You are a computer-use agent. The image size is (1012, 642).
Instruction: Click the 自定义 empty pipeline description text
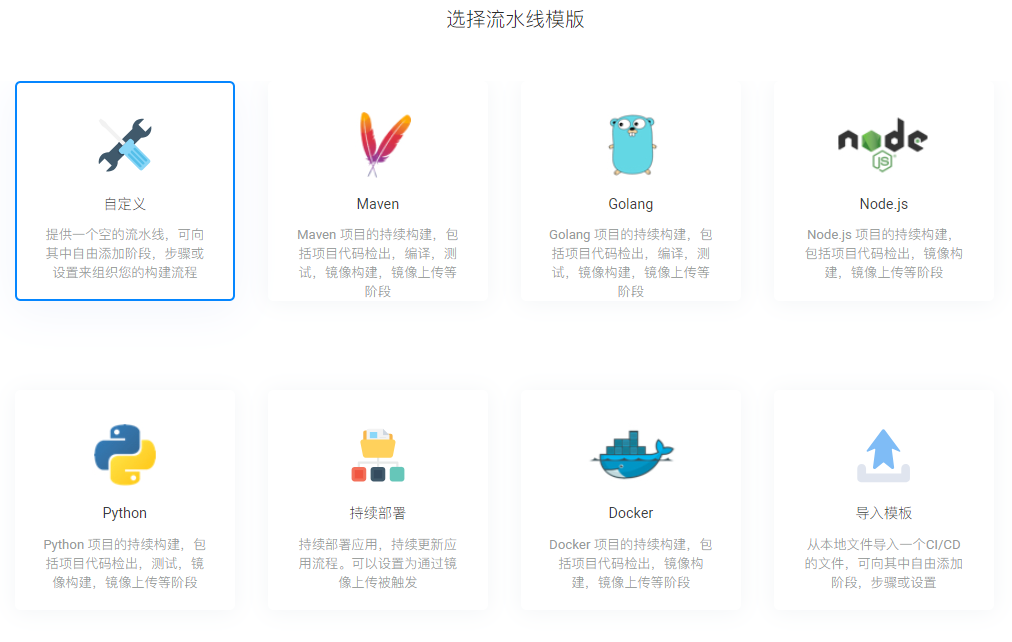click(125, 253)
